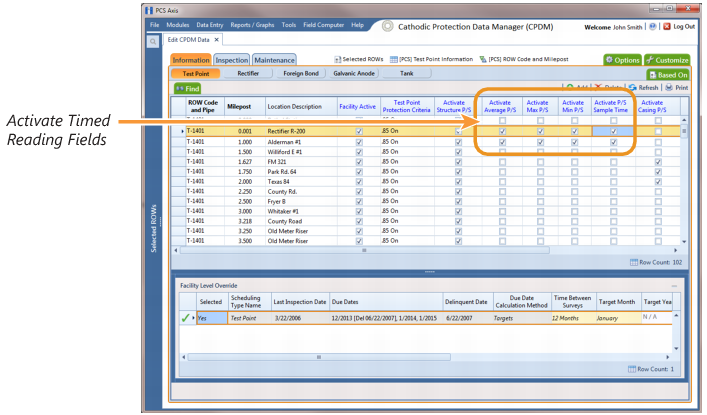Click the top grid horizontal scrollbar right arrow
Viewport: 707px width, 415px height.
pos(675,250)
